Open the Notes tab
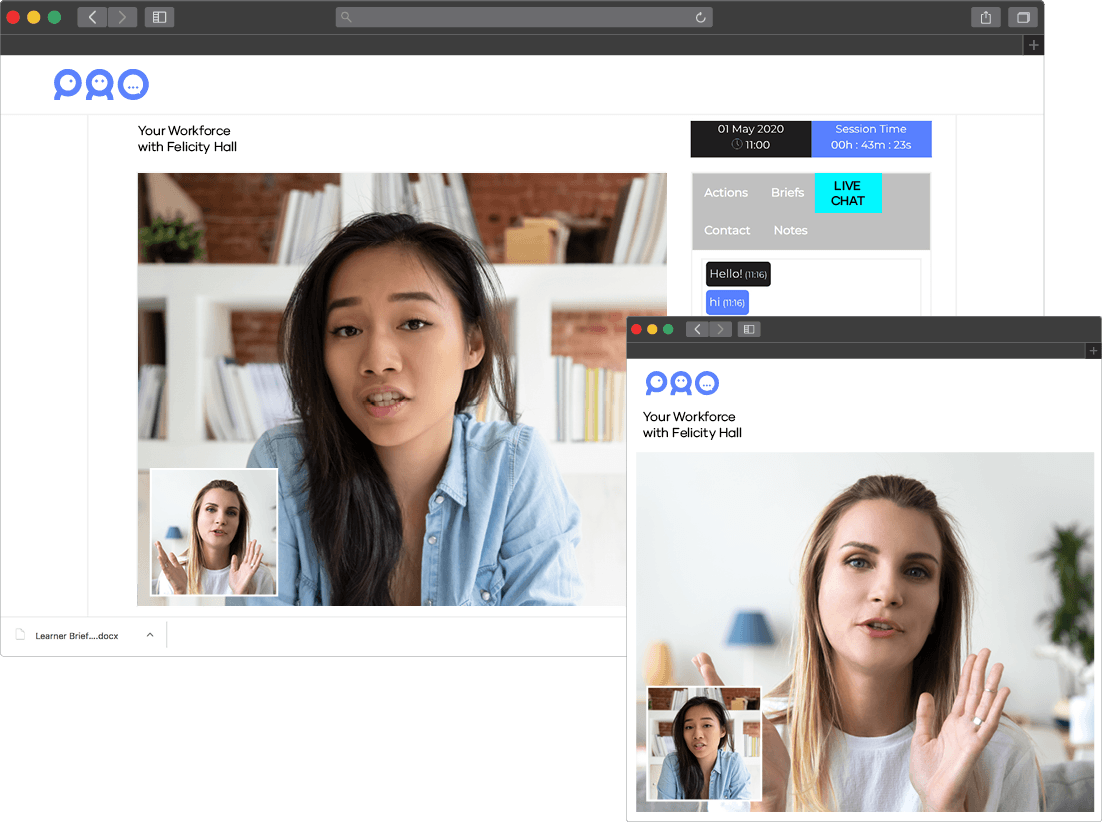The image size is (1102, 822). [x=790, y=230]
